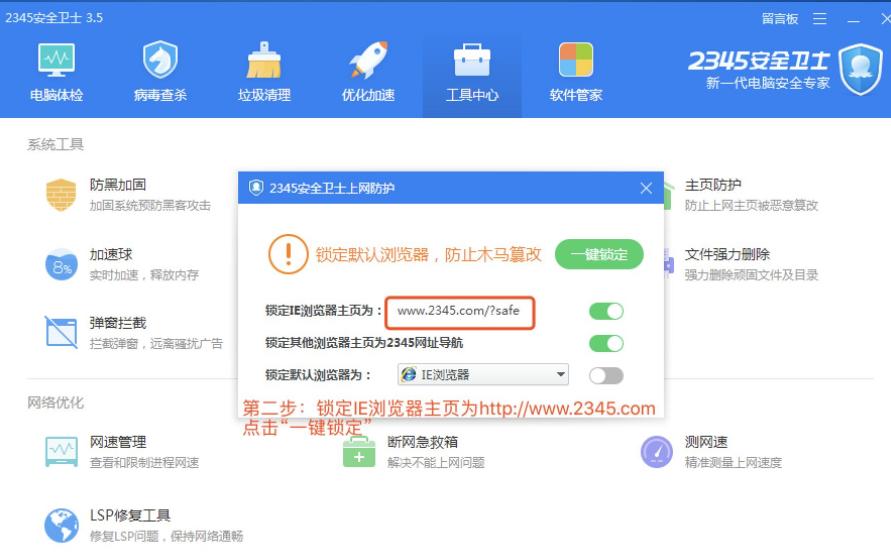Select the LSP修复工具 title
The height and width of the screenshot is (553, 891).
coord(130,515)
